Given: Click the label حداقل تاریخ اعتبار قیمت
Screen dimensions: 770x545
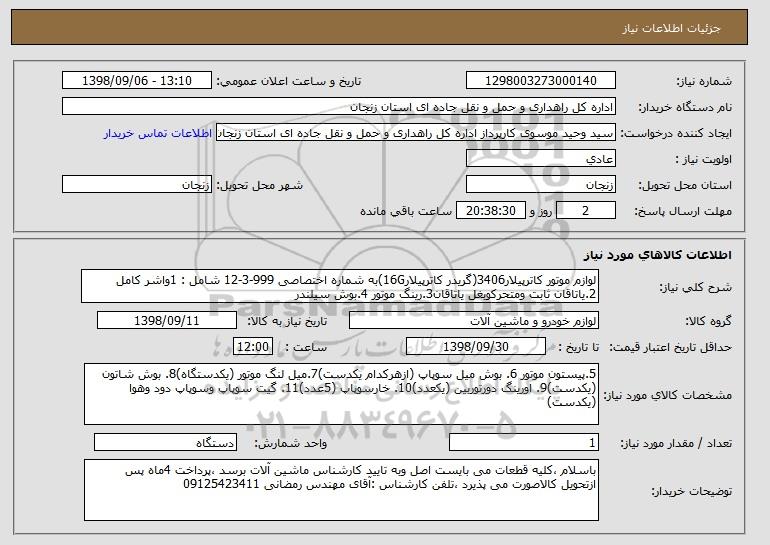Looking at the screenshot, I should point(671,348).
